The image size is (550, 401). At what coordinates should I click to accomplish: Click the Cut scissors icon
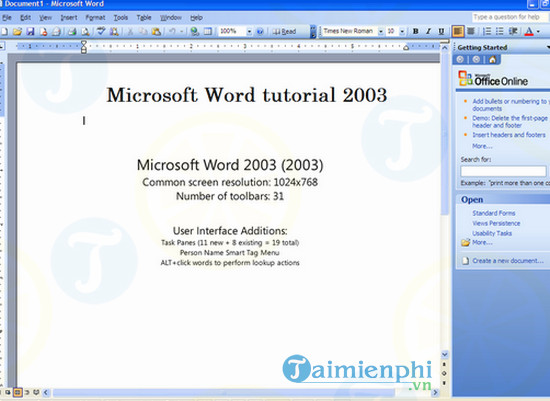(x=130, y=32)
